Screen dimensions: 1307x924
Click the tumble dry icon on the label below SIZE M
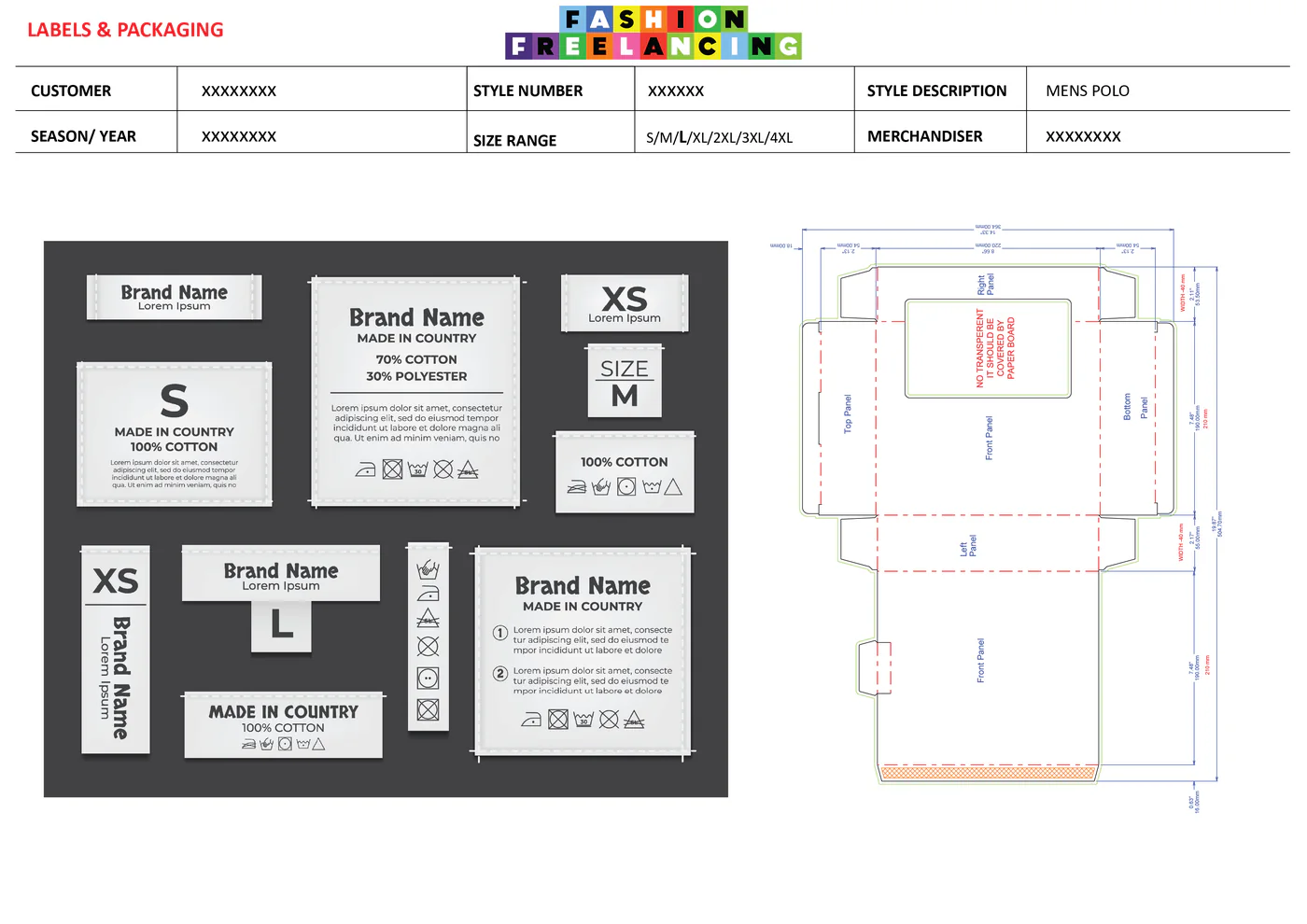(626, 486)
